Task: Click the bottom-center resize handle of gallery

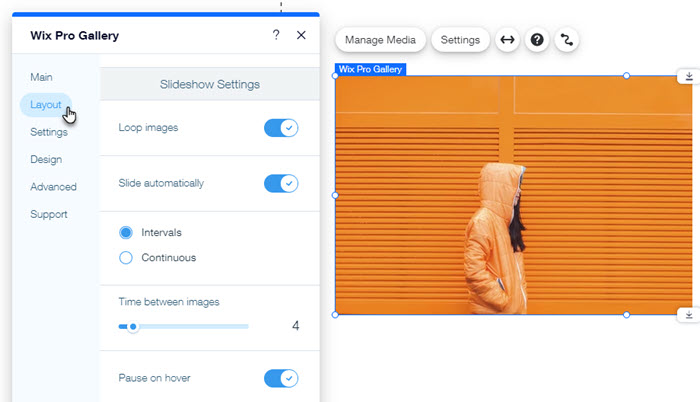Action: [x=626, y=315]
